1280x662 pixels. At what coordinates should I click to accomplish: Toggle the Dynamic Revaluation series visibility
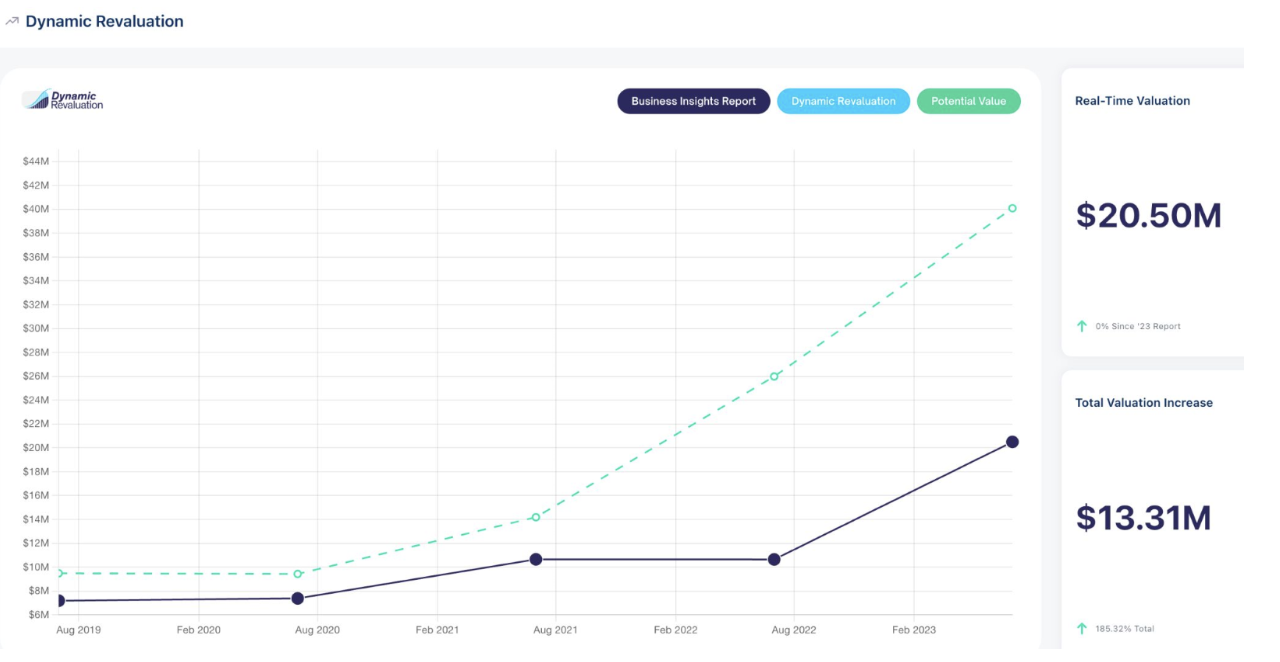point(843,101)
